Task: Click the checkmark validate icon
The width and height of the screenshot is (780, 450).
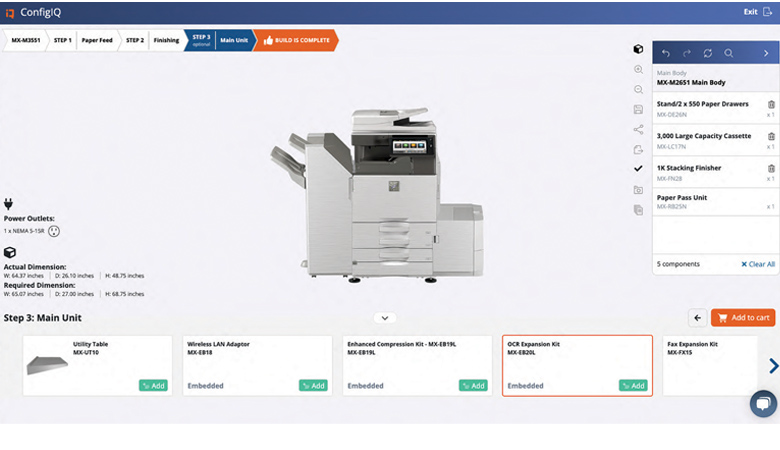Action: click(x=638, y=169)
